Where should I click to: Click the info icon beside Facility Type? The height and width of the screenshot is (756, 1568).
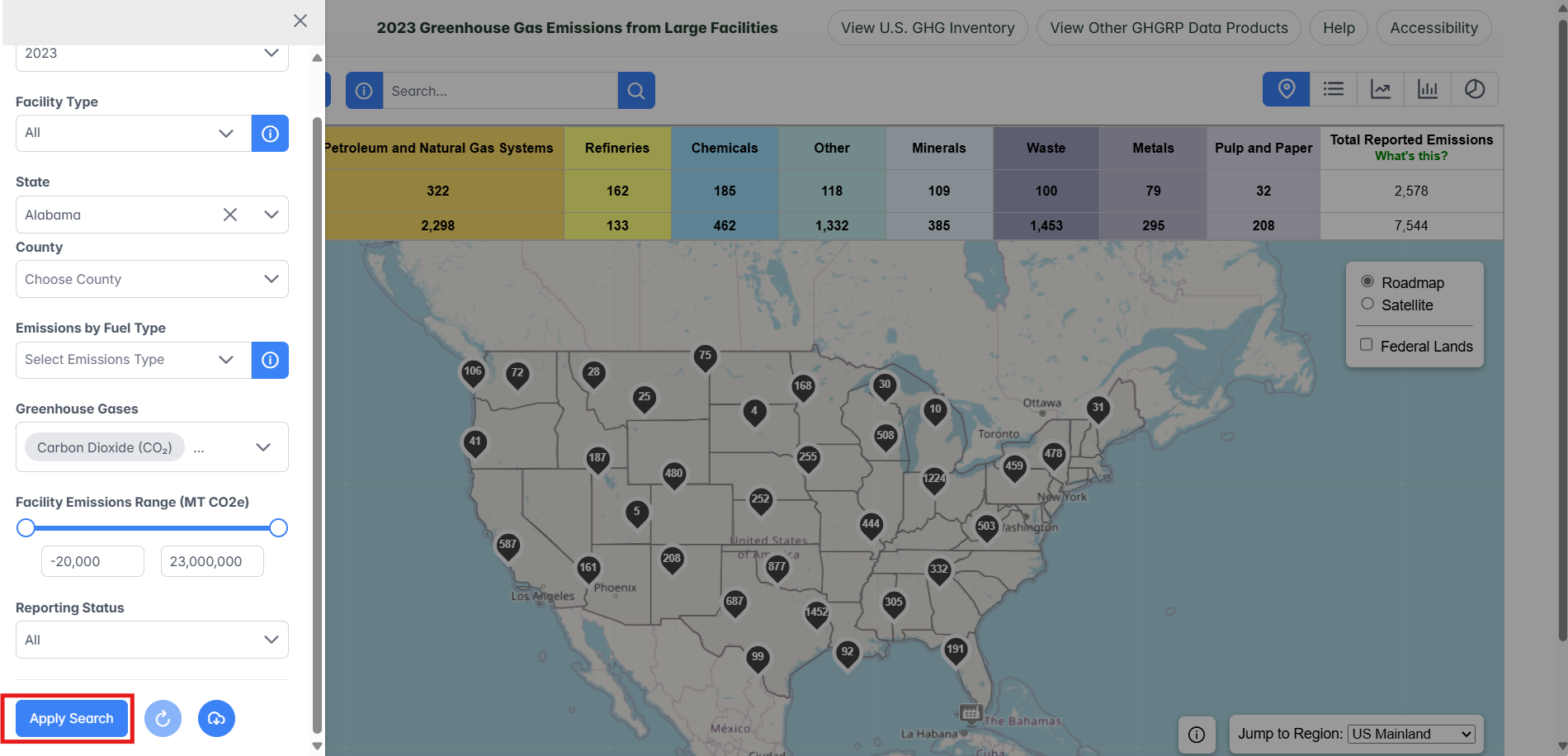(x=270, y=133)
